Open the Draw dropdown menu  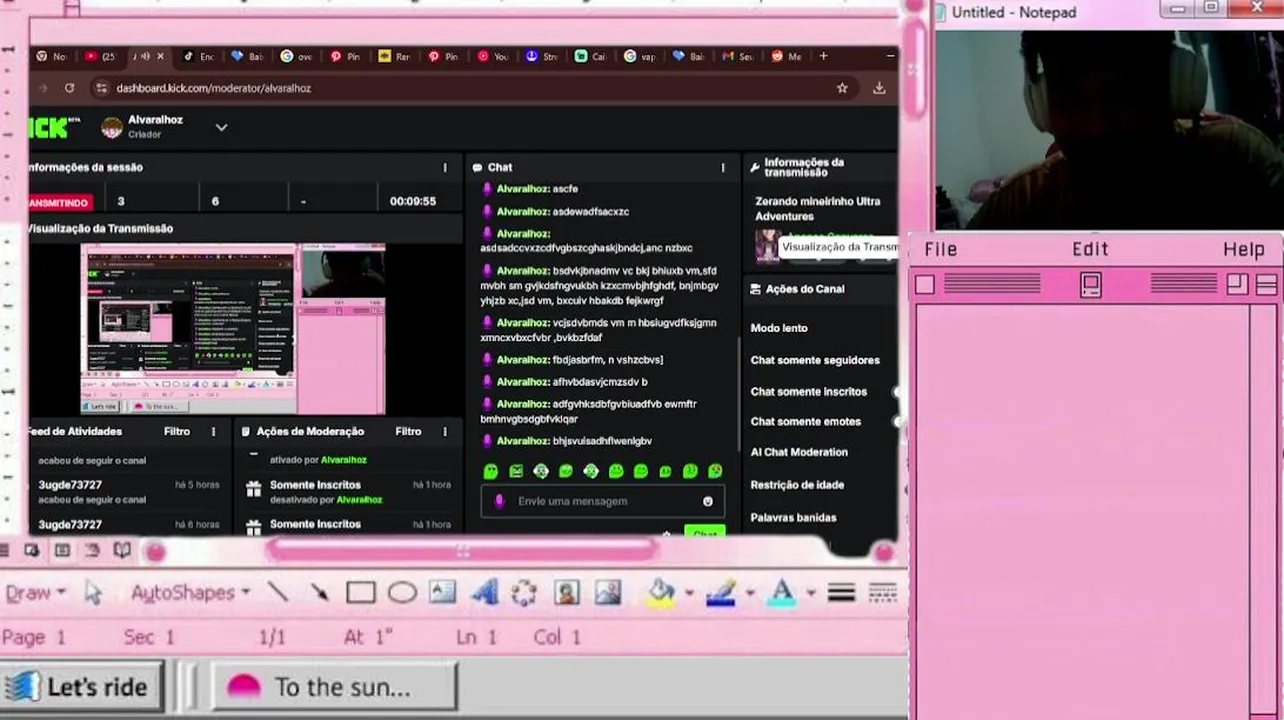pyautogui.click(x=35, y=593)
